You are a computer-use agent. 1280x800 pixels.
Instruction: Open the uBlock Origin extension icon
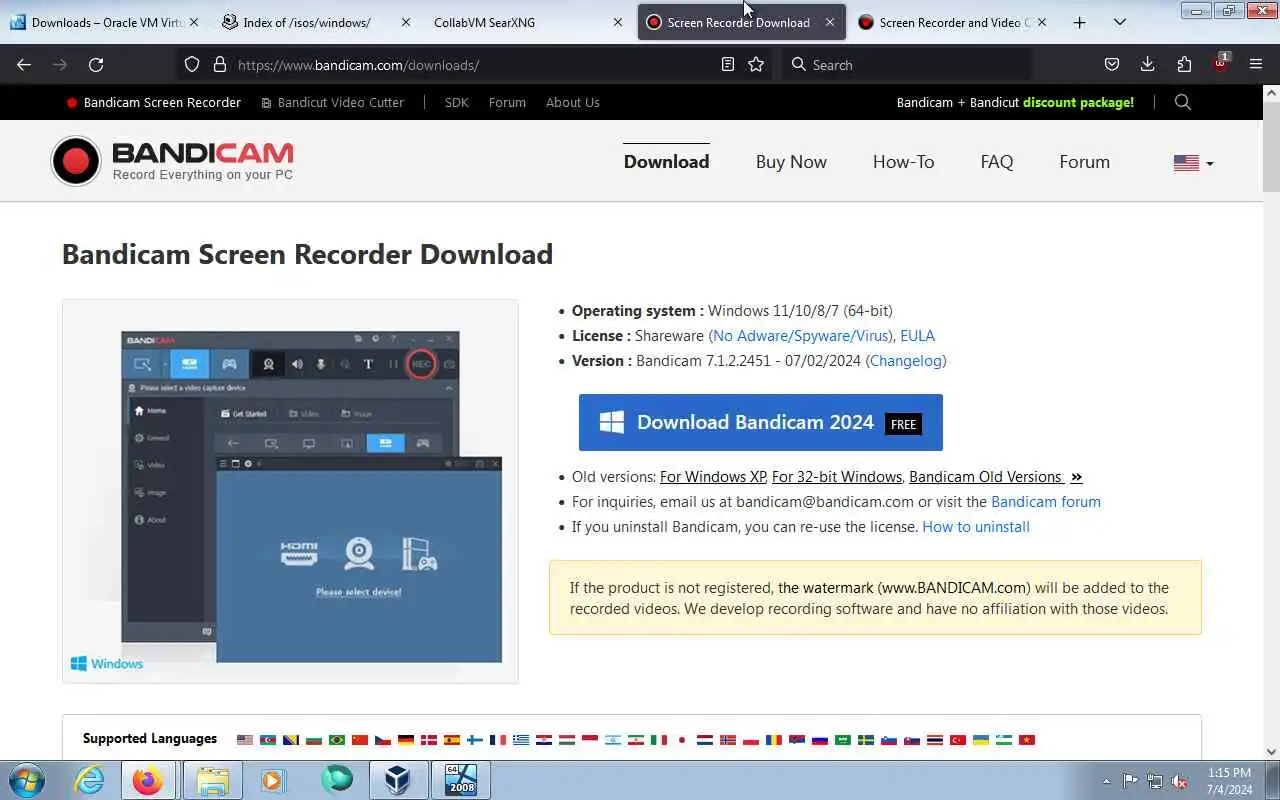click(x=1220, y=63)
